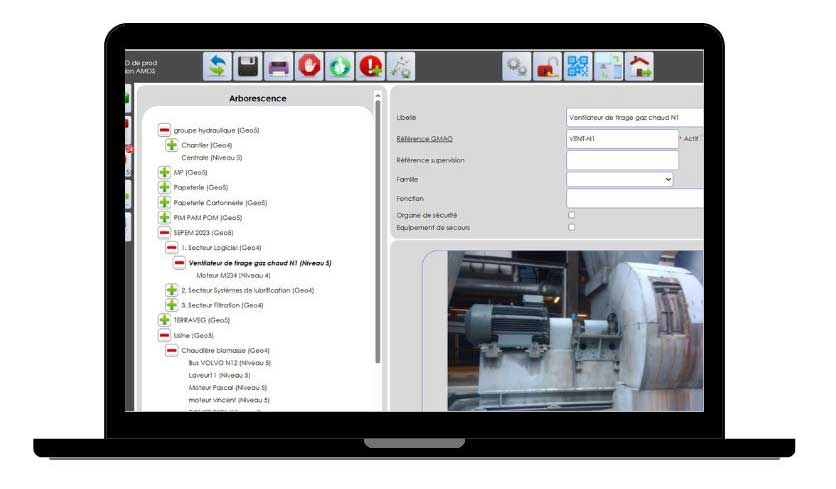Screen dimensions: 836x489
Task: Click the house home icon
Action: (x=639, y=67)
